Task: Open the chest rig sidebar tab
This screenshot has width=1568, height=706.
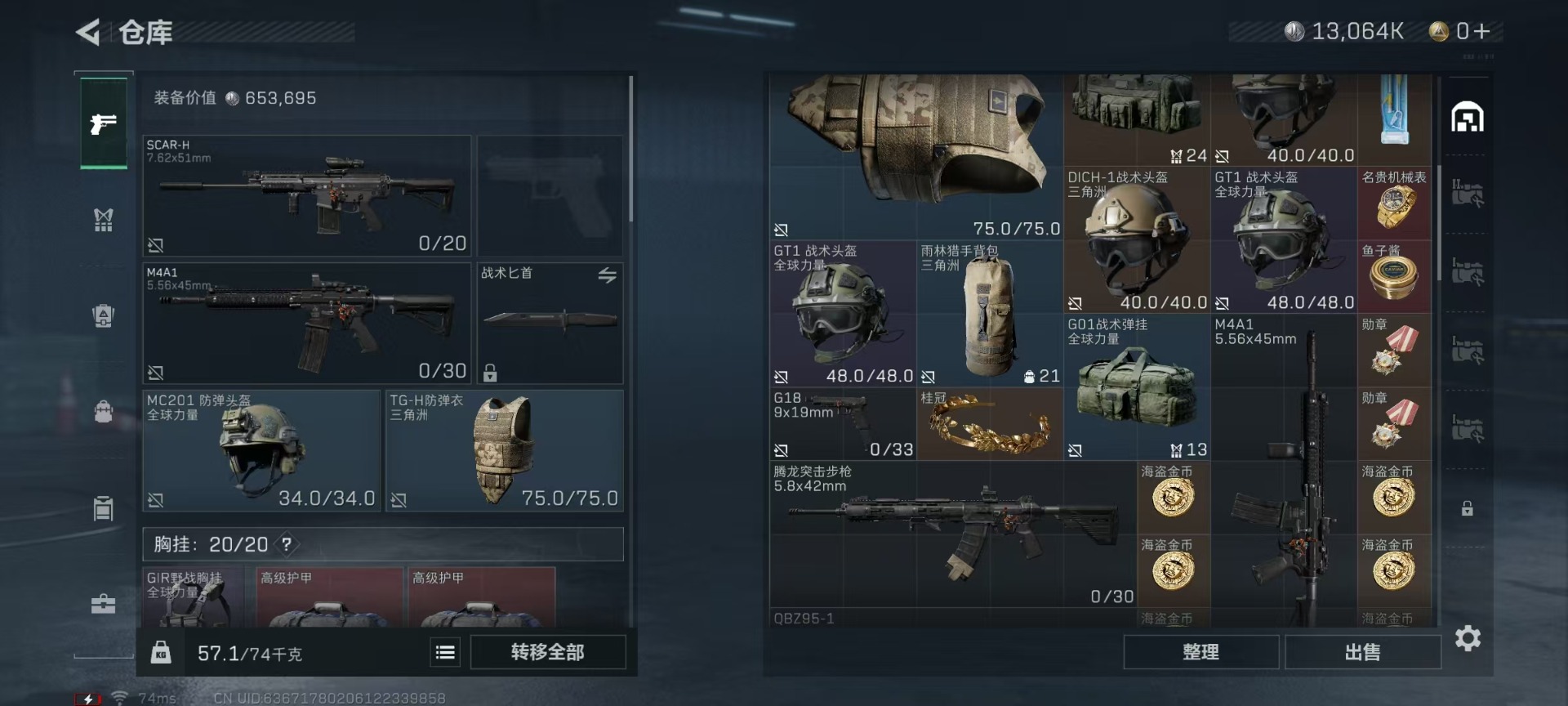Action: pyautogui.click(x=103, y=219)
